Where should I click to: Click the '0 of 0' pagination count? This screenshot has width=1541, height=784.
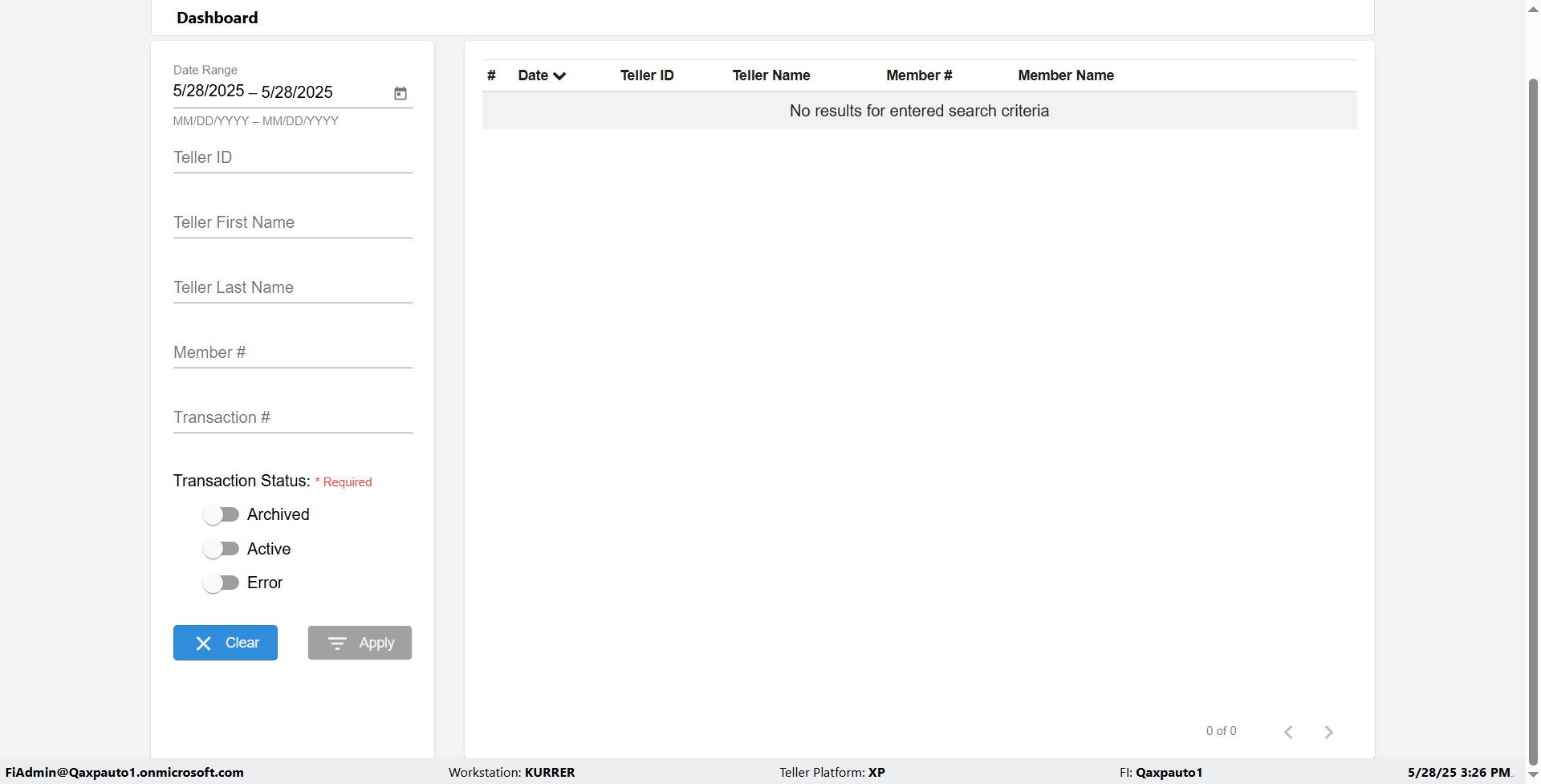coord(1221,731)
